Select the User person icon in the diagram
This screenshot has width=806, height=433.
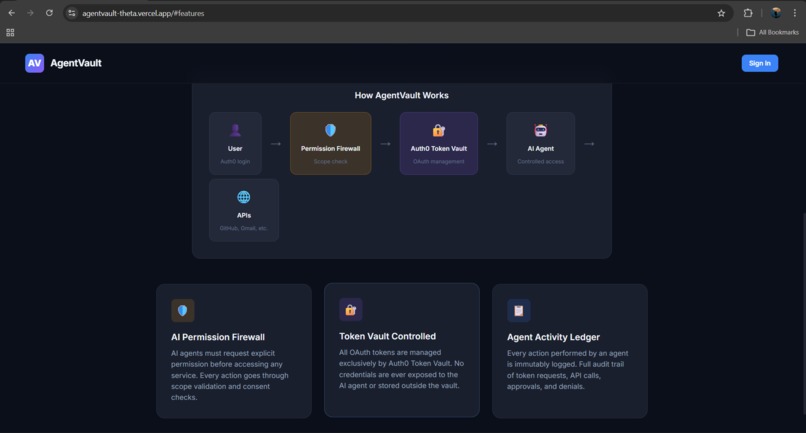235,131
